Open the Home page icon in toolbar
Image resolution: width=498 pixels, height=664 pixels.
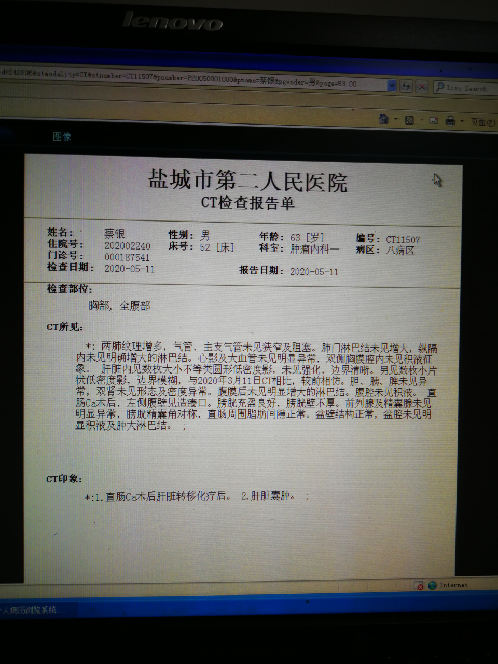[x=384, y=119]
